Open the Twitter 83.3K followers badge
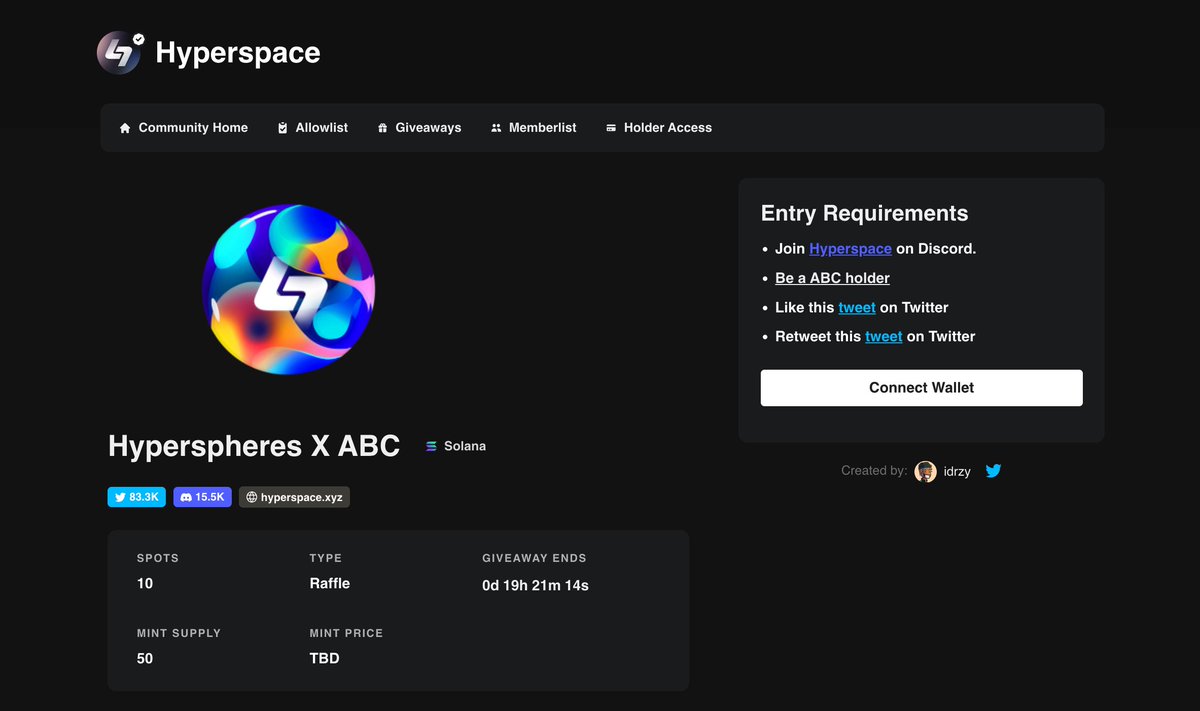This screenshot has width=1200, height=711. (136, 497)
